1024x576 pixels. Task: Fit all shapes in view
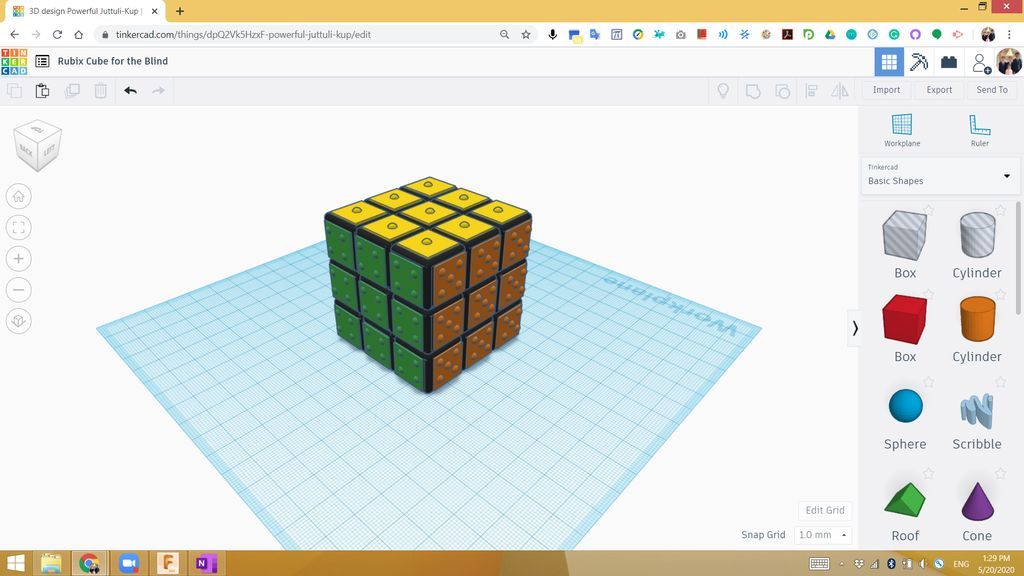pyautogui.click(x=18, y=227)
